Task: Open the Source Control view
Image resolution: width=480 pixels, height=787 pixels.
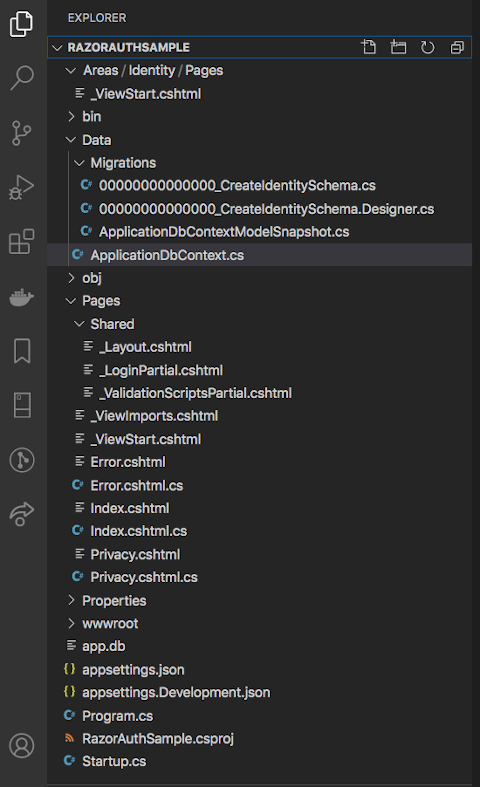Action: 22,133
